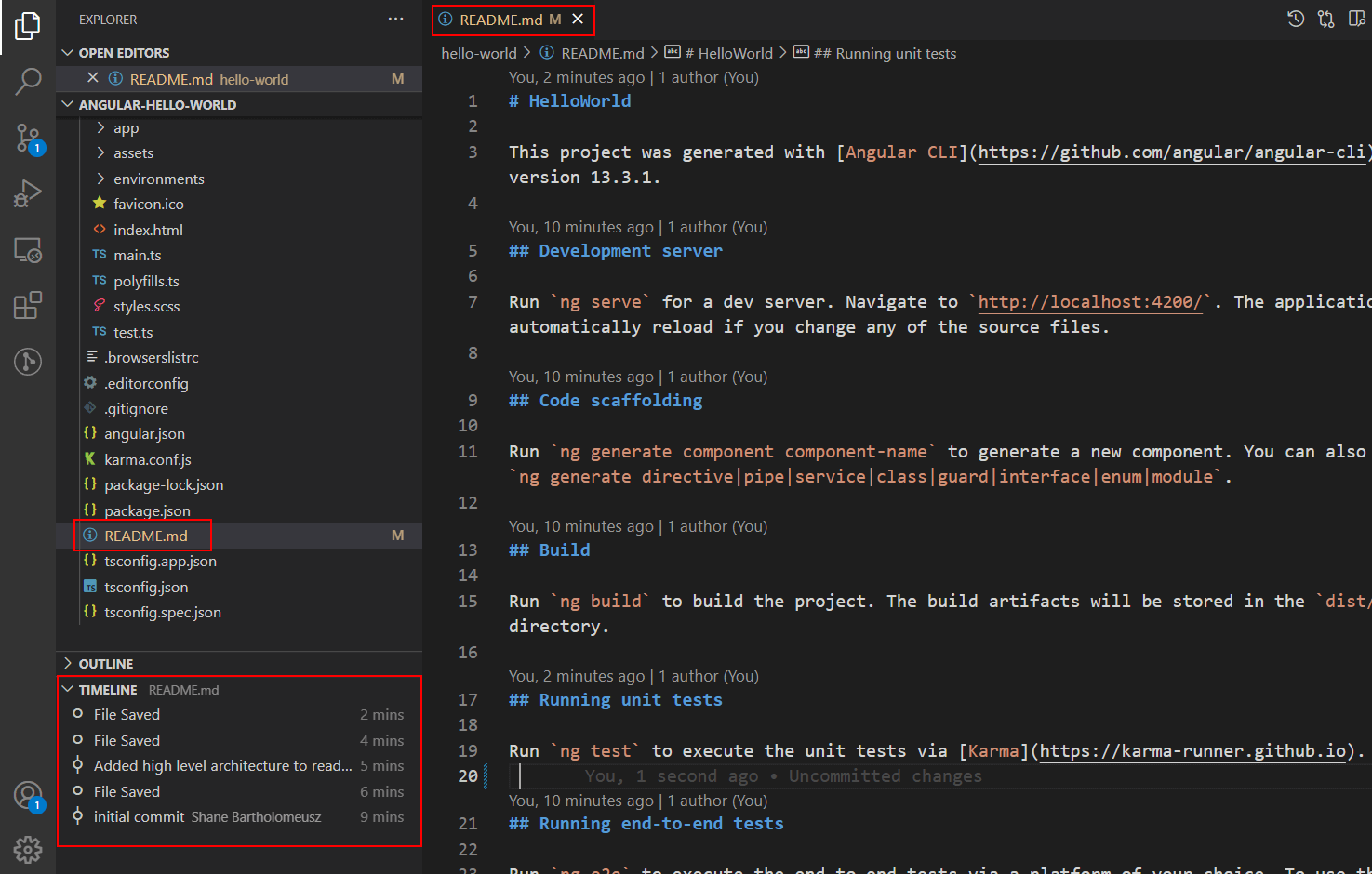The height and width of the screenshot is (874, 1372).
Task: Click the karma-runner.github.io link
Action: click(1192, 751)
